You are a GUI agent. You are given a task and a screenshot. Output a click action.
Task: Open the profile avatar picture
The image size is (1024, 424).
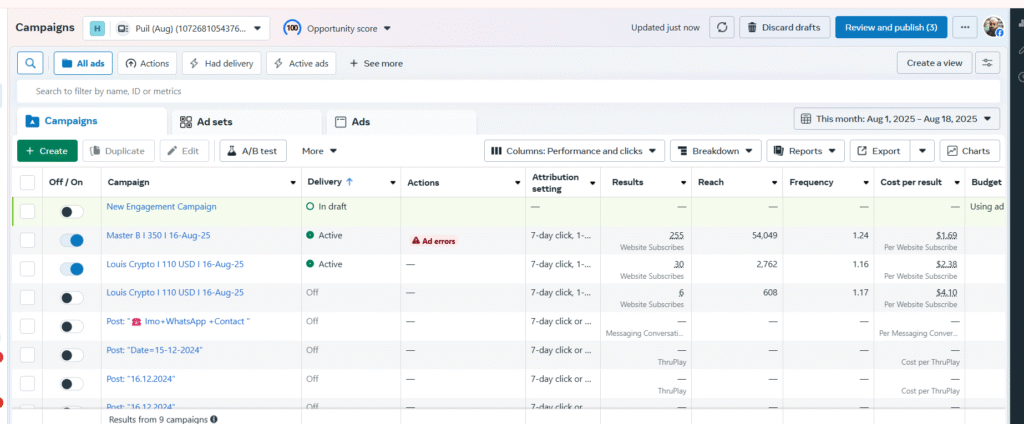pyautogui.click(x=993, y=28)
